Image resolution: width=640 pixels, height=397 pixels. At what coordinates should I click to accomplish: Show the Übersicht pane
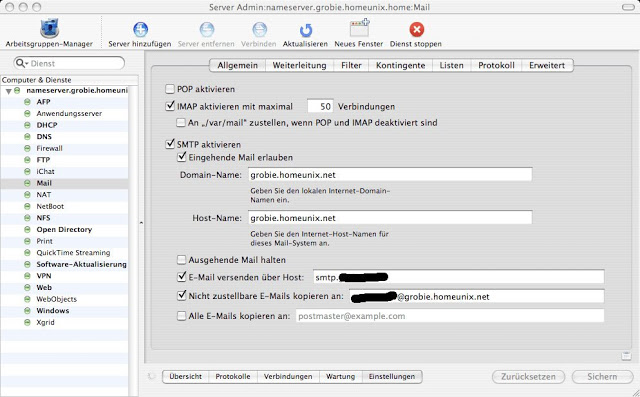(x=186, y=377)
